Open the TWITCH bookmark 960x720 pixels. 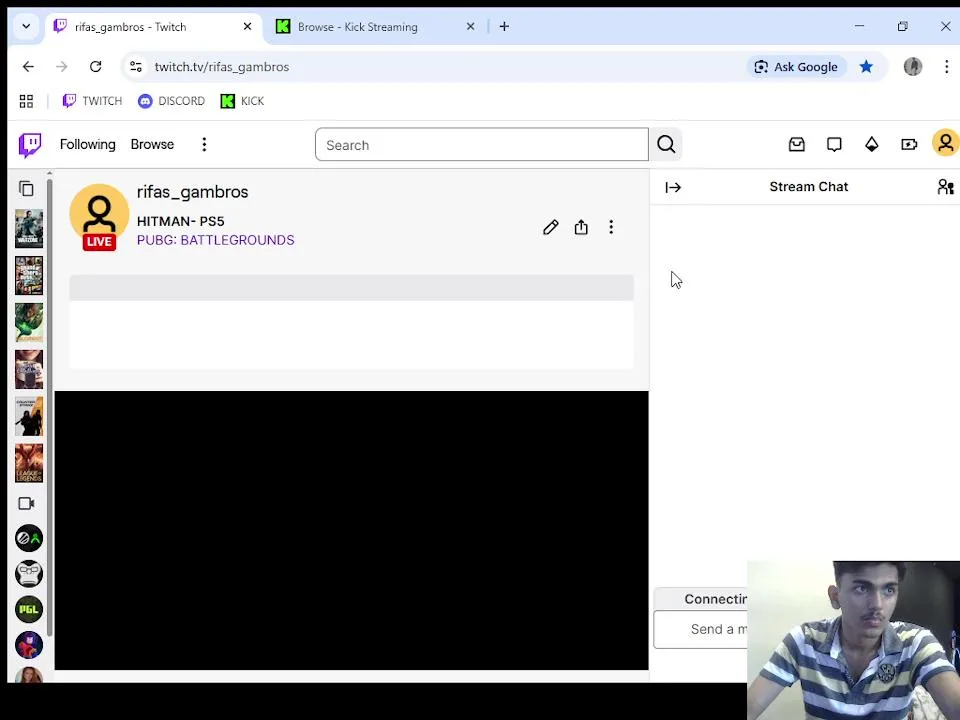coord(92,101)
